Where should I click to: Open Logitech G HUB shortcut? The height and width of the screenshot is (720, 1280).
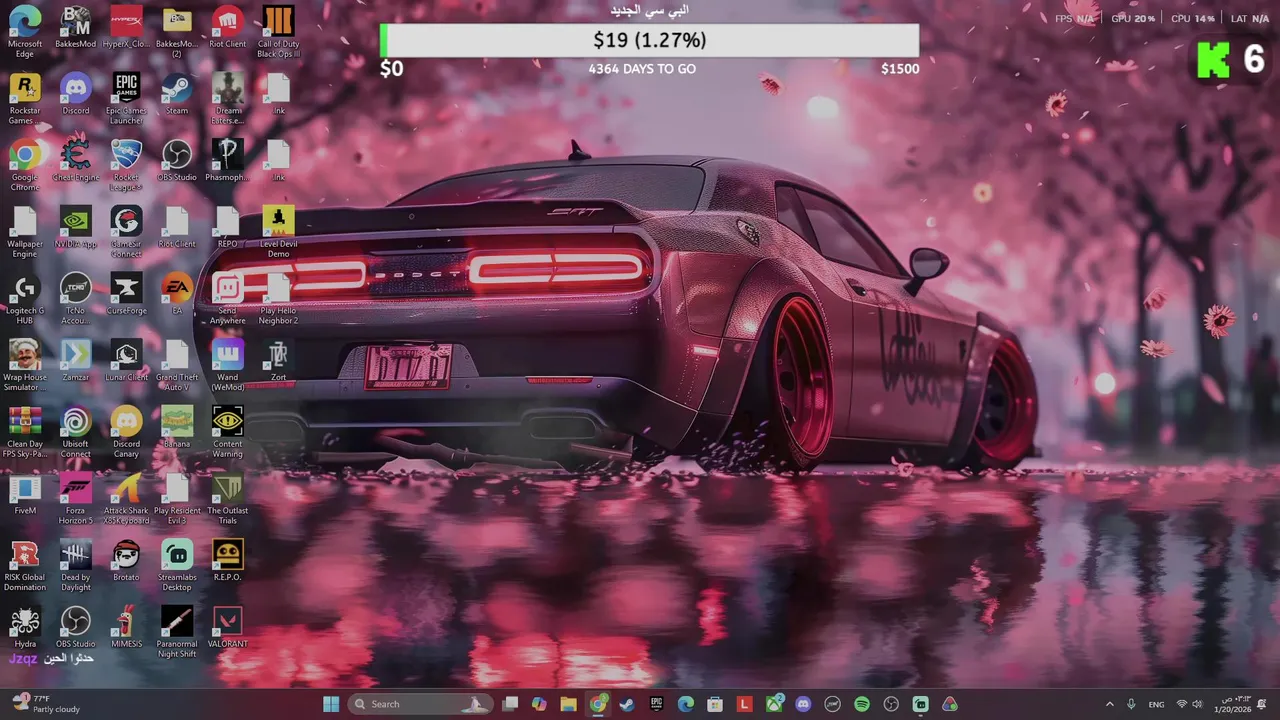(25, 298)
